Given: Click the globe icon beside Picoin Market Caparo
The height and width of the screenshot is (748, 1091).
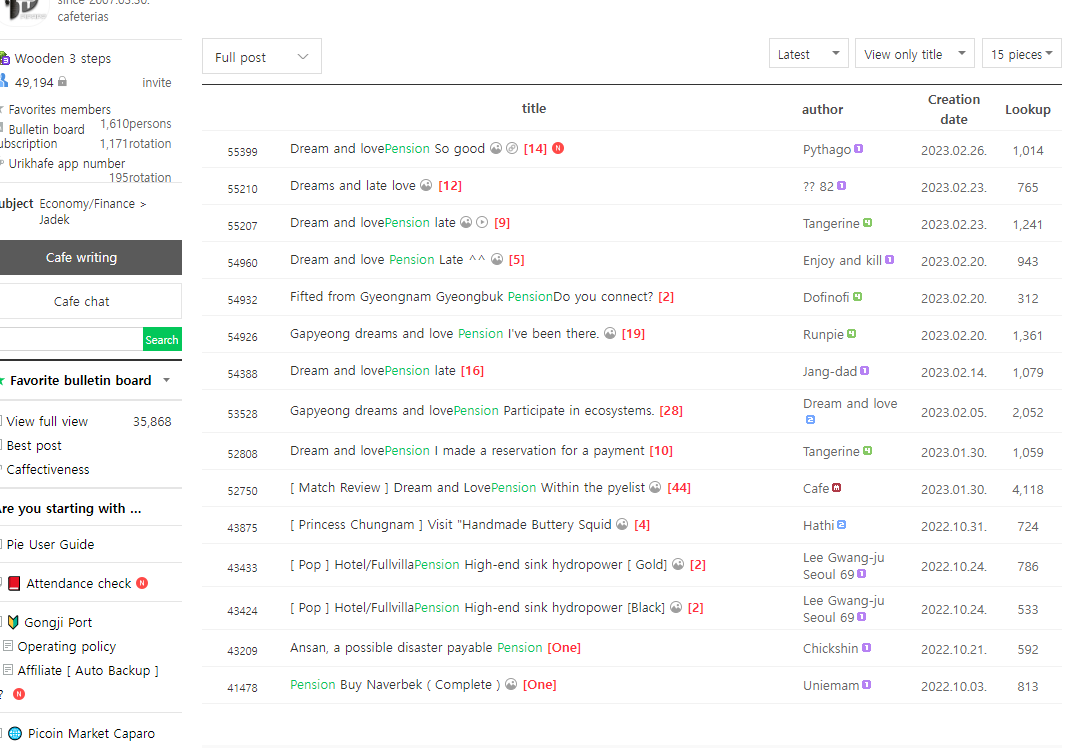Looking at the screenshot, I should click(15, 733).
